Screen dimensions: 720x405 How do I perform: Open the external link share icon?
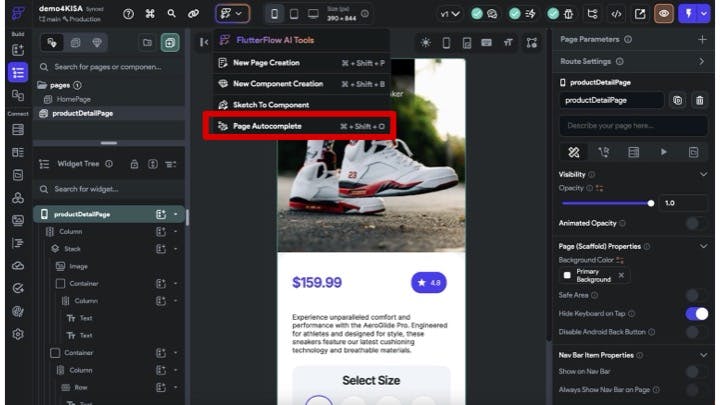point(640,14)
